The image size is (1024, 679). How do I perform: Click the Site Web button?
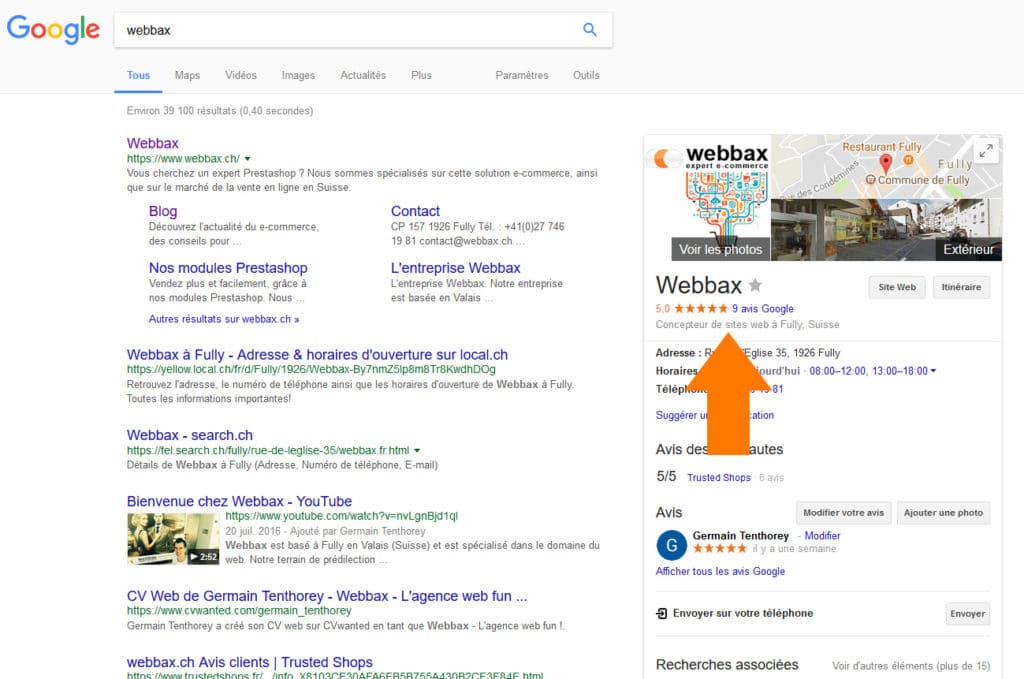897,287
